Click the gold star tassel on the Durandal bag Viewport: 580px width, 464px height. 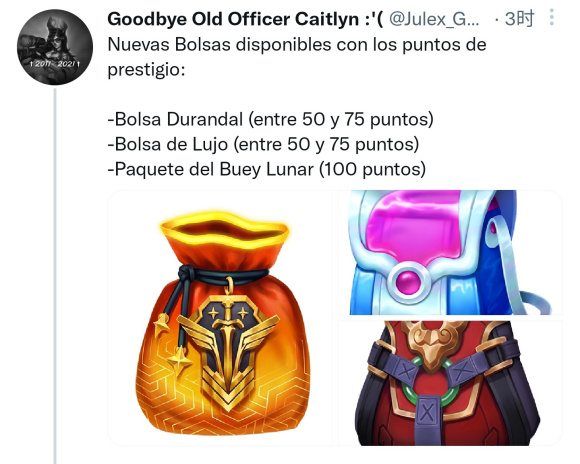pos(179,362)
